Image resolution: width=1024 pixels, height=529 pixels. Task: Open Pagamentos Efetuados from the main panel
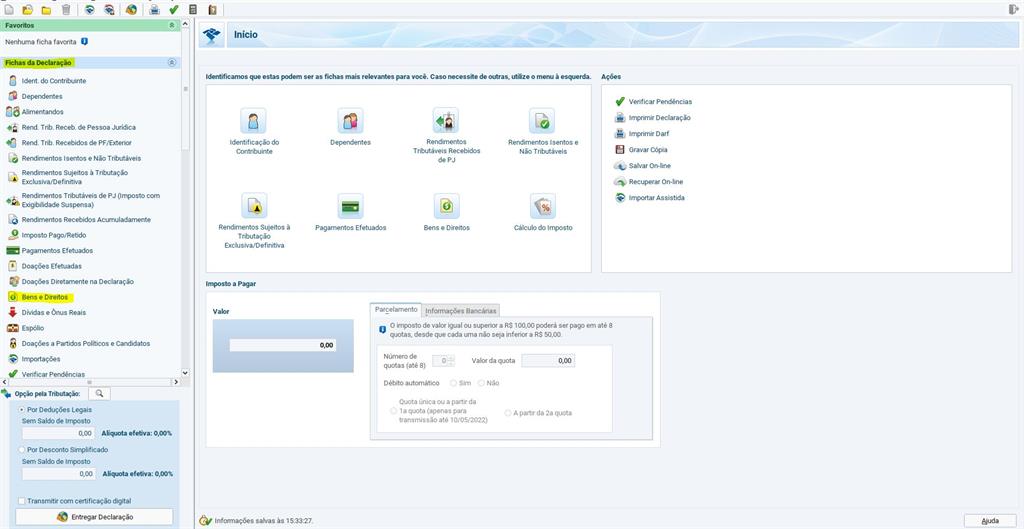(x=350, y=207)
